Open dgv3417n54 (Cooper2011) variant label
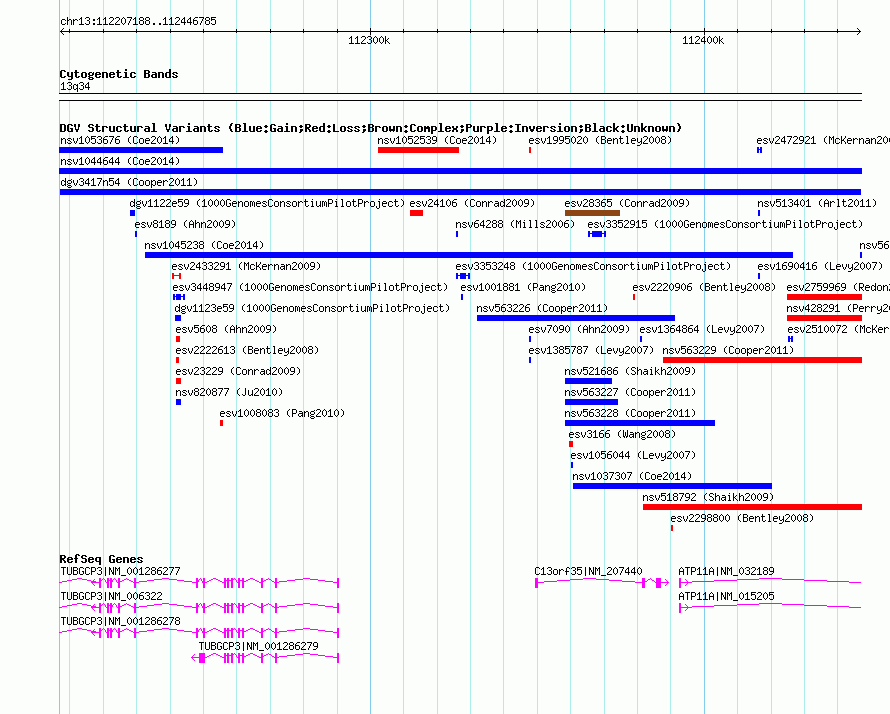Image resolution: width=890 pixels, height=714 pixels. tap(129, 182)
